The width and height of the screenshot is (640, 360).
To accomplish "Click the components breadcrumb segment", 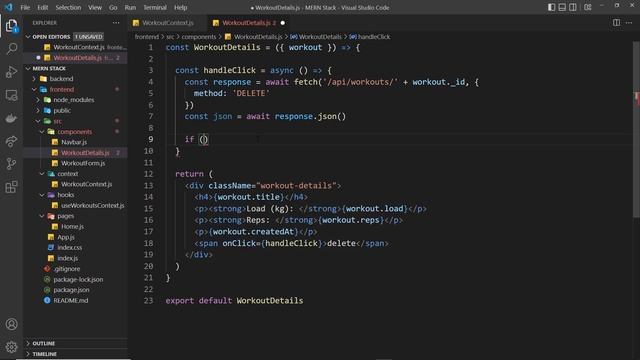I will 199,37.
